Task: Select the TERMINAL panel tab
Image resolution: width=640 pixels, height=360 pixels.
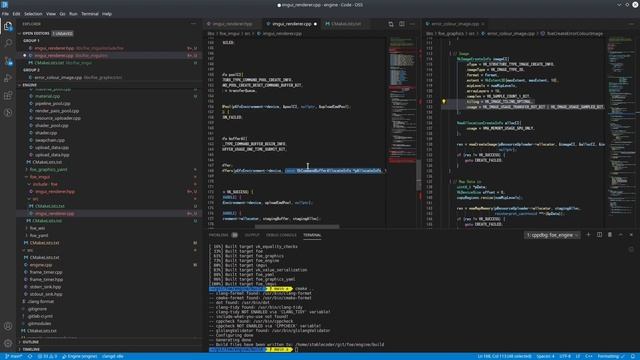Action: (x=312, y=235)
